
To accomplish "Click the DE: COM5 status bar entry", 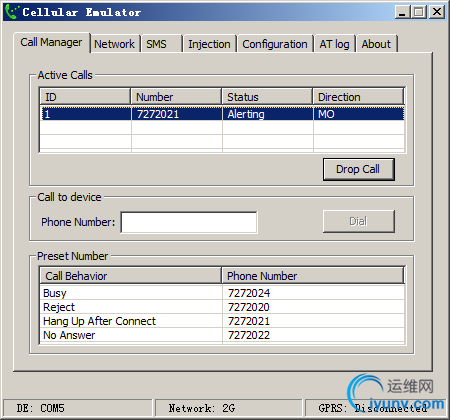I will 77,408.
